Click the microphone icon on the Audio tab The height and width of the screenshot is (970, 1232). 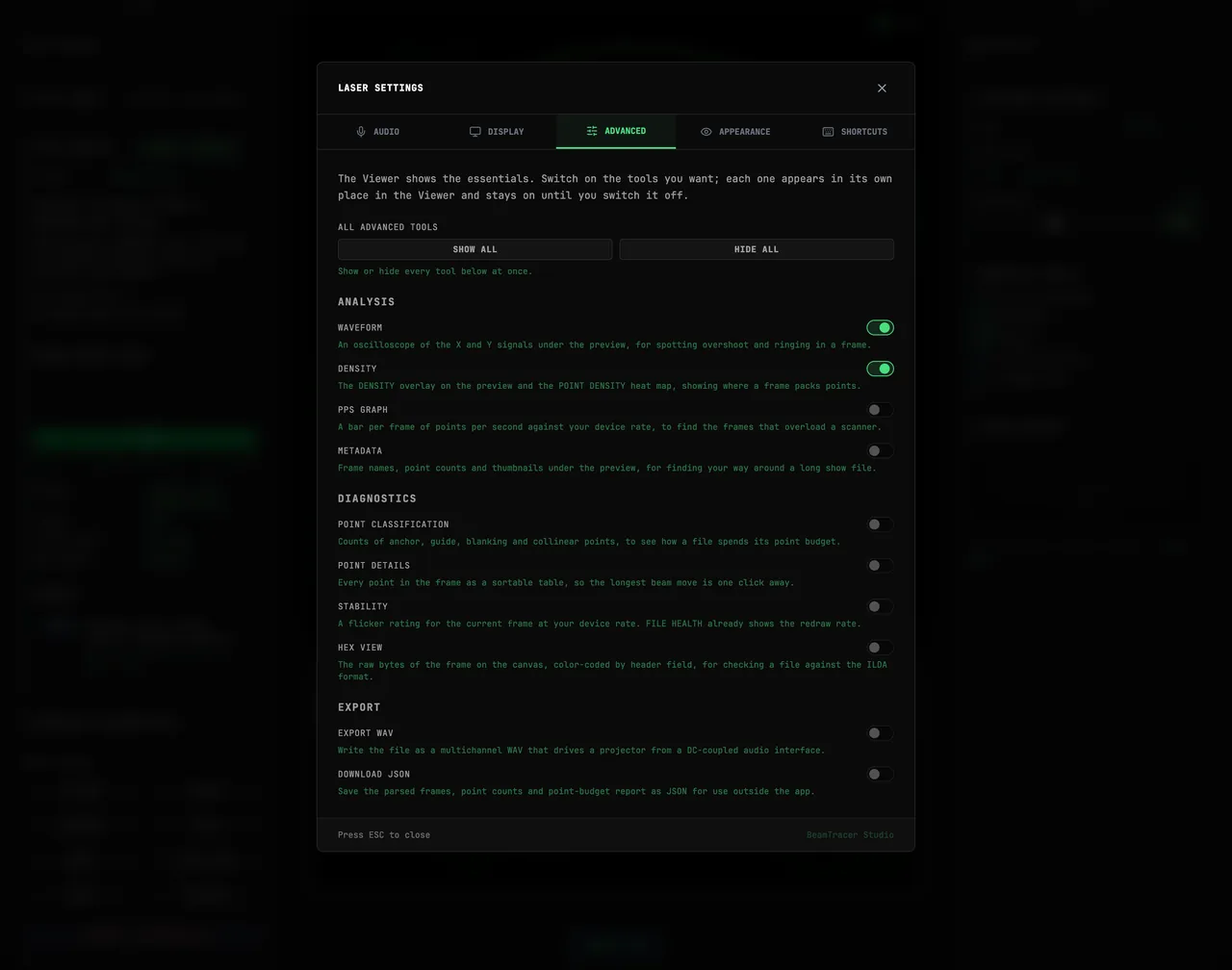(x=361, y=132)
